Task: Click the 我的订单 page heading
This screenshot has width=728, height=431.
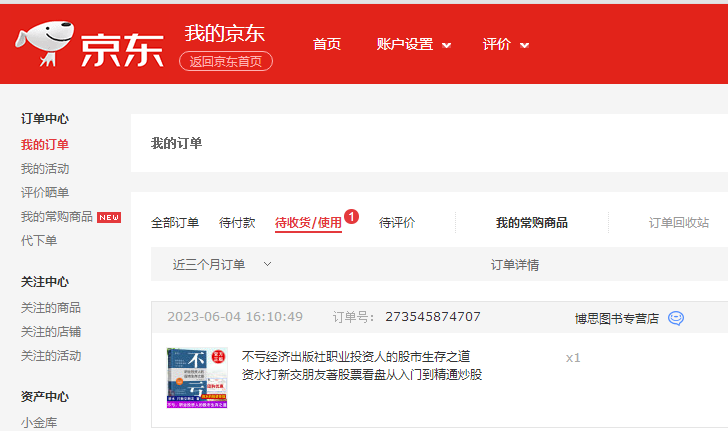Action: pos(176,143)
